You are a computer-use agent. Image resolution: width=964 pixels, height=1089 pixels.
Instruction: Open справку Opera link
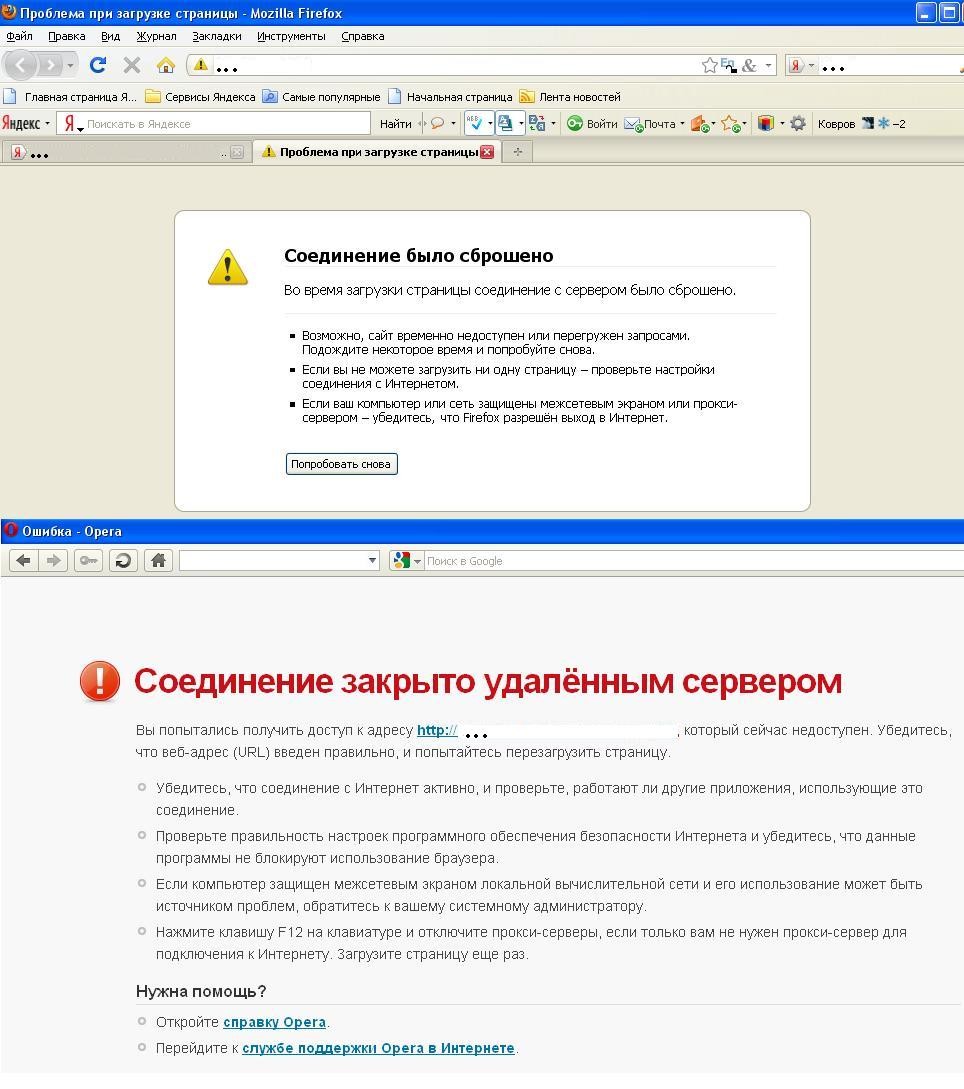(274, 1022)
